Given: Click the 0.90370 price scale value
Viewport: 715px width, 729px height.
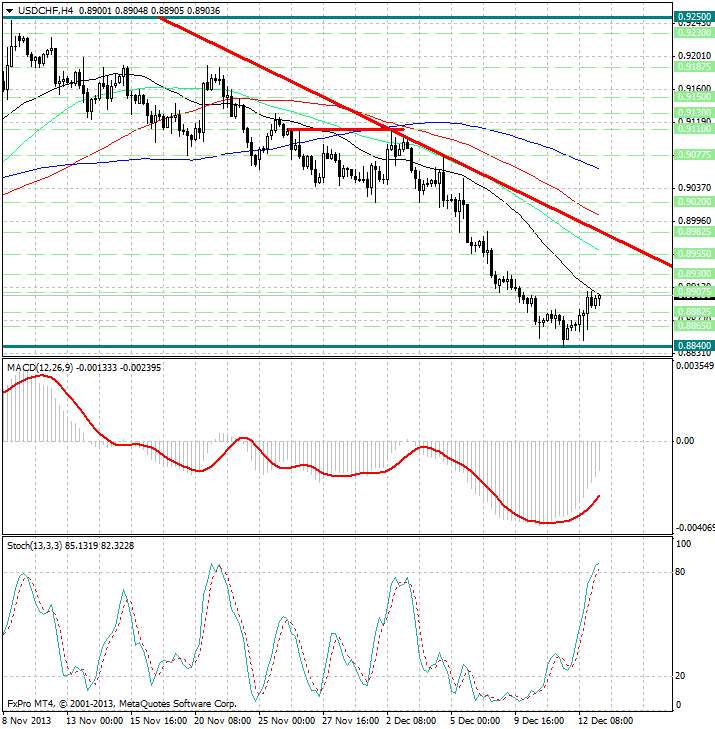Looking at the screenshot, I should click(695, 187).
